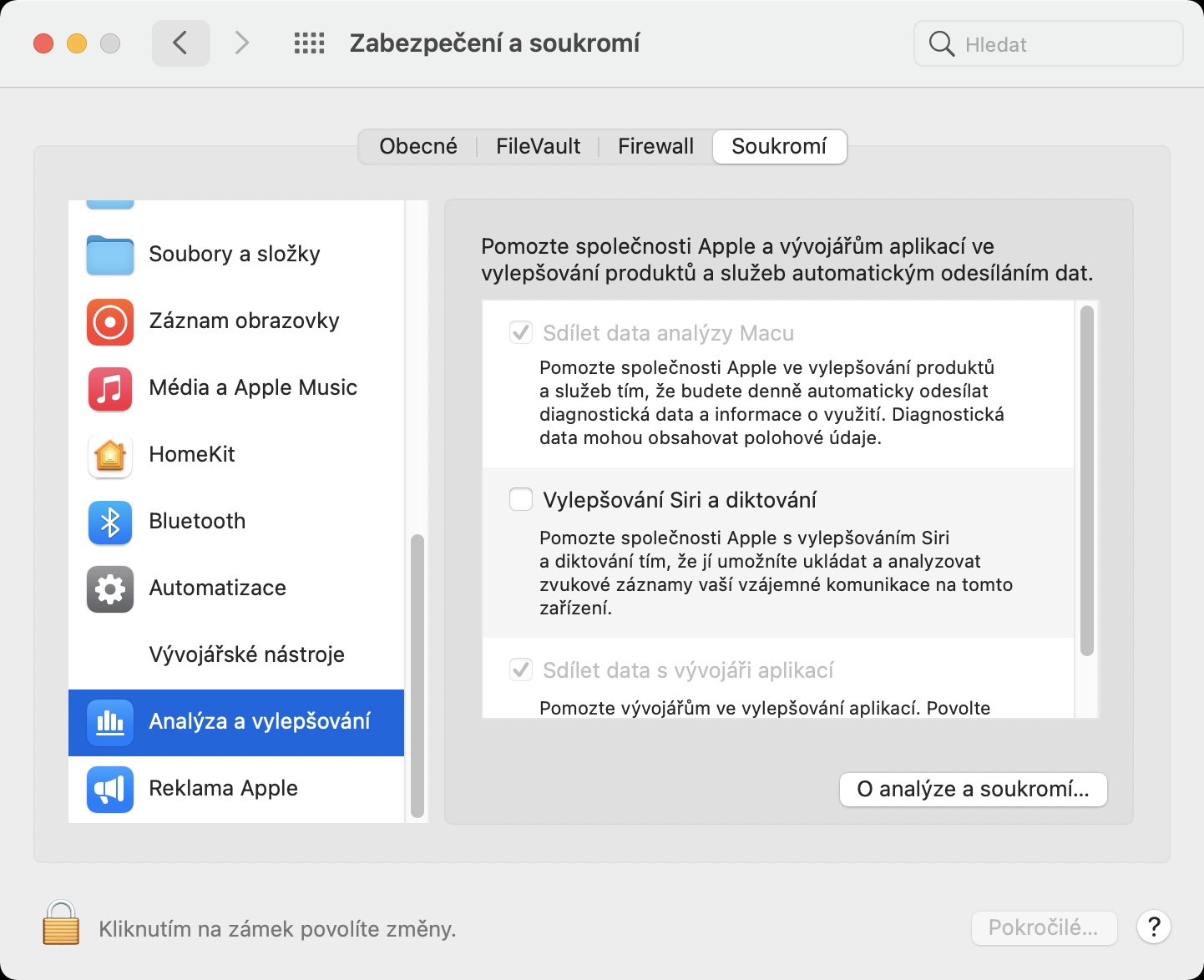1204x980 pixels.
Task: Select the Záznam obrazovky icon
Action: [x=110, y=321]
